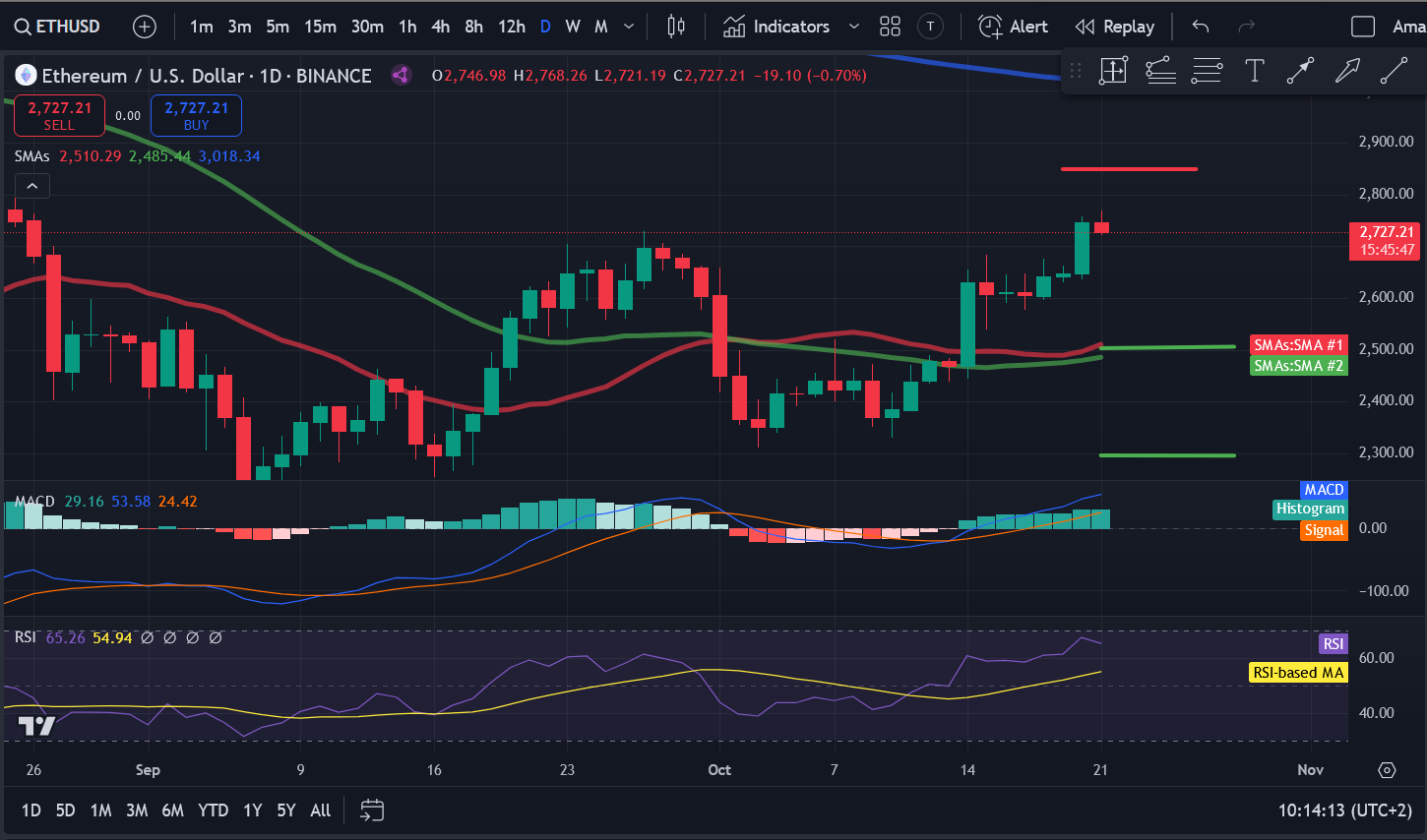Set the date range to 1Y
This screenshot has width=1427, height=840.
(x=253, y=810)
